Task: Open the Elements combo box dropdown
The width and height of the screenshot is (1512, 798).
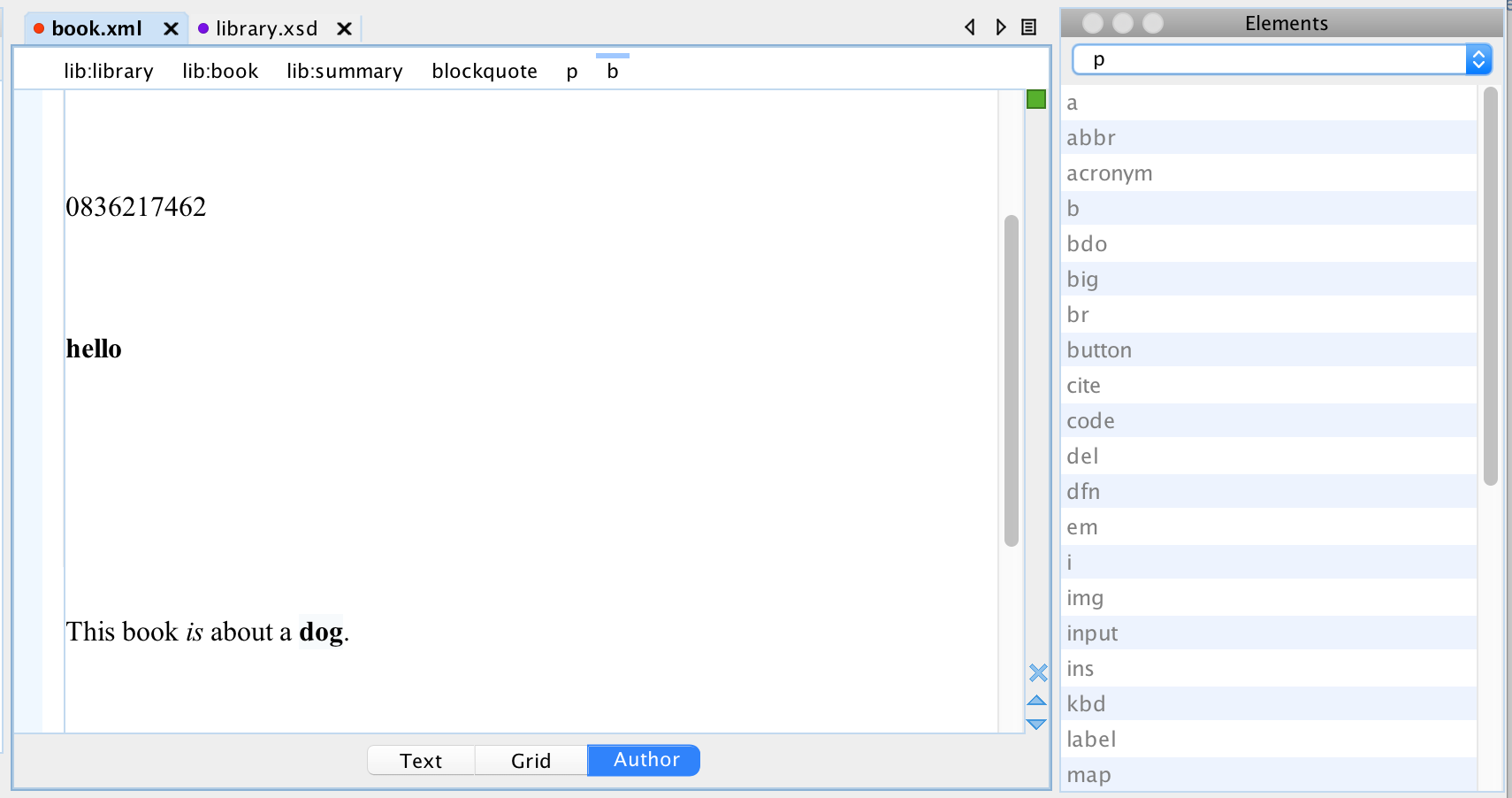Action: tap(1479, 59)
